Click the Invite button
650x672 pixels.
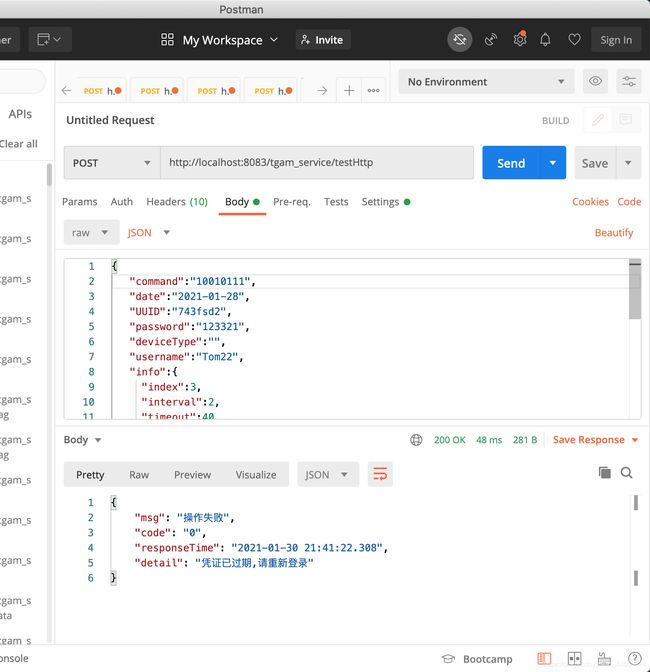(x=323, y=40)
